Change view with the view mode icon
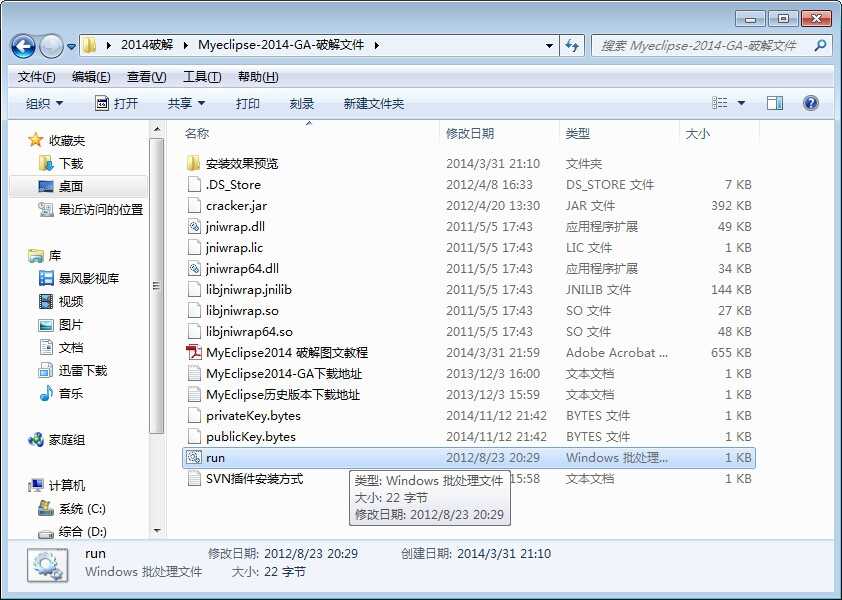The image size is (842, 600). tap(720, 103)
